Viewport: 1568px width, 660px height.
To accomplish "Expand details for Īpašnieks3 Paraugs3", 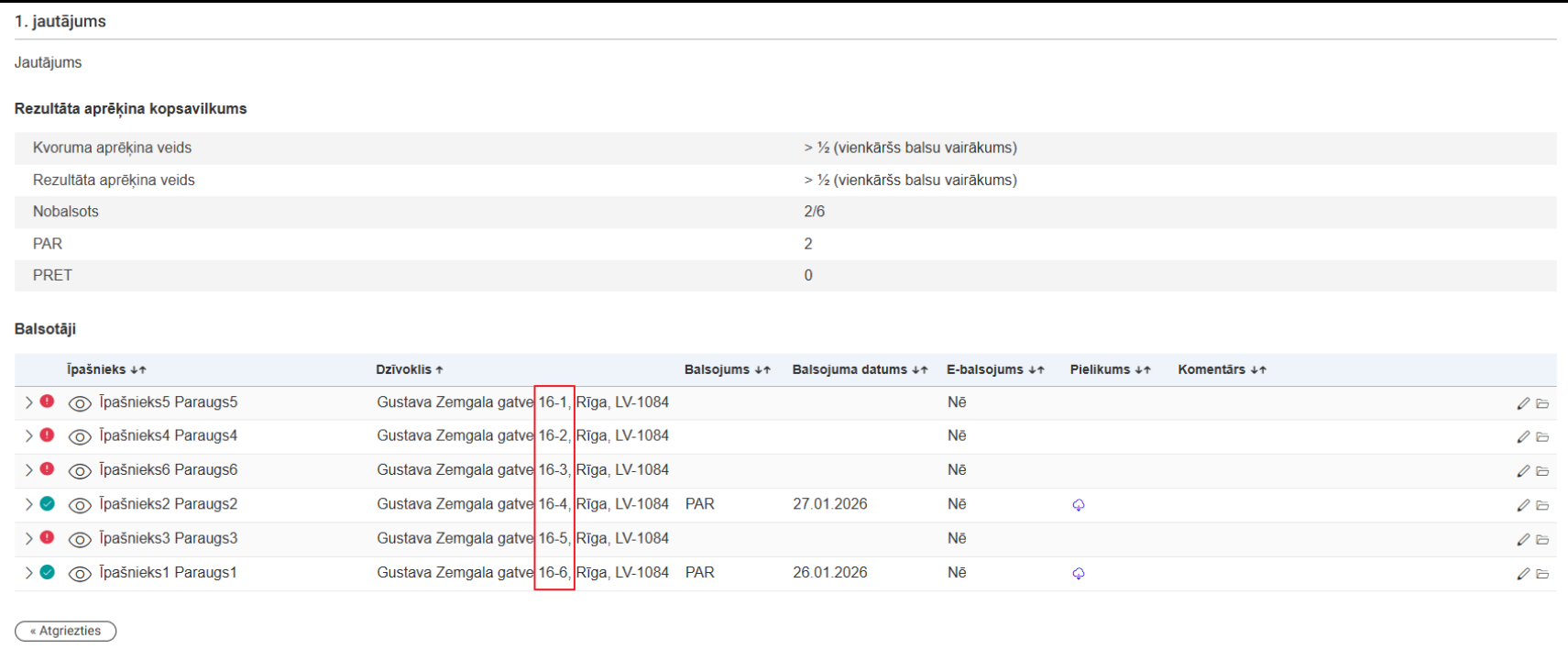I will point(28,538).
